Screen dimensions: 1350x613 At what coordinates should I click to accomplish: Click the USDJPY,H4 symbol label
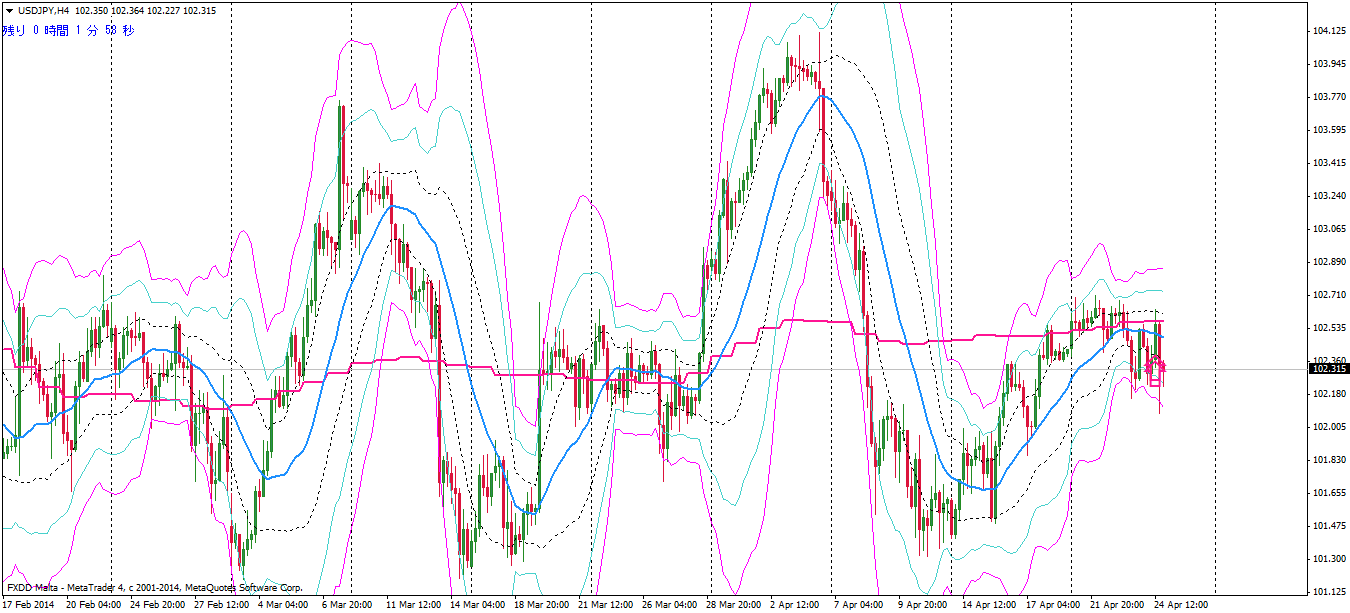[43, 10]
